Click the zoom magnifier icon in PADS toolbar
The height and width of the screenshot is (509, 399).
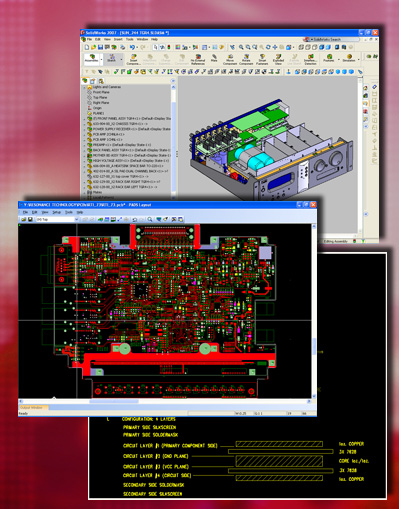click(x=150, y=219)
